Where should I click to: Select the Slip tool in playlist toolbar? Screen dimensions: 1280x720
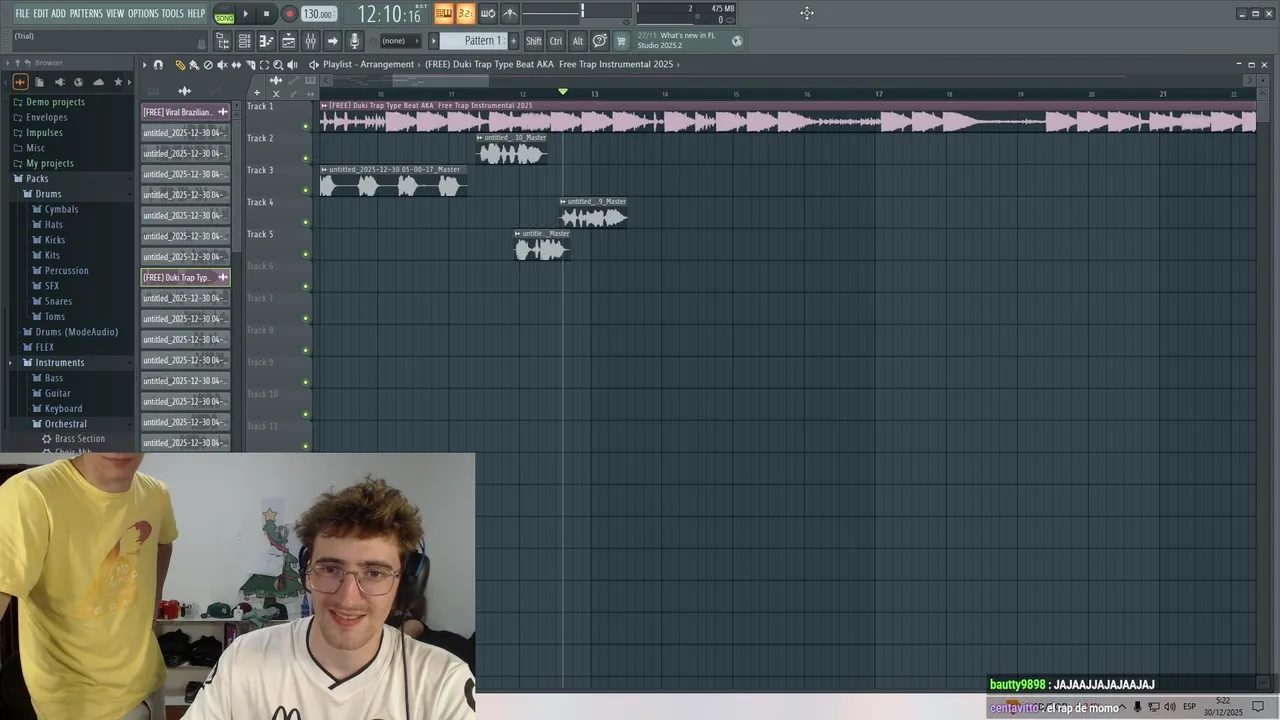(x=236, y=65)
